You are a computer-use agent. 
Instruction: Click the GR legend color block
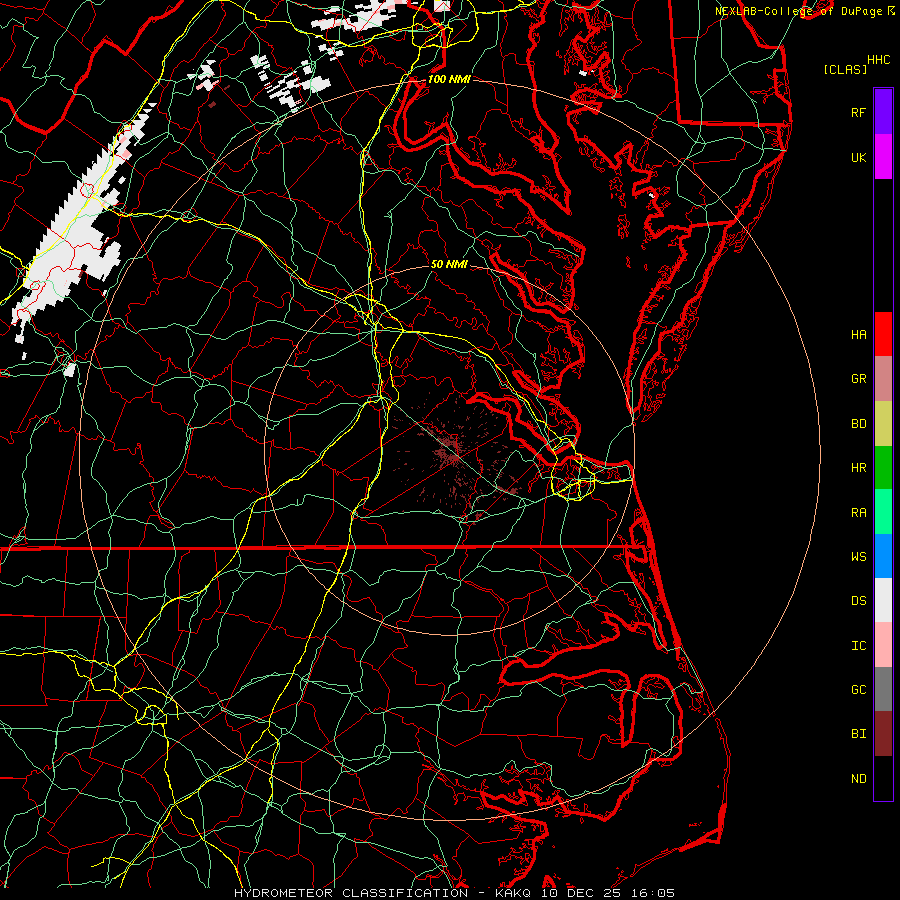click(x=883, y=379)
